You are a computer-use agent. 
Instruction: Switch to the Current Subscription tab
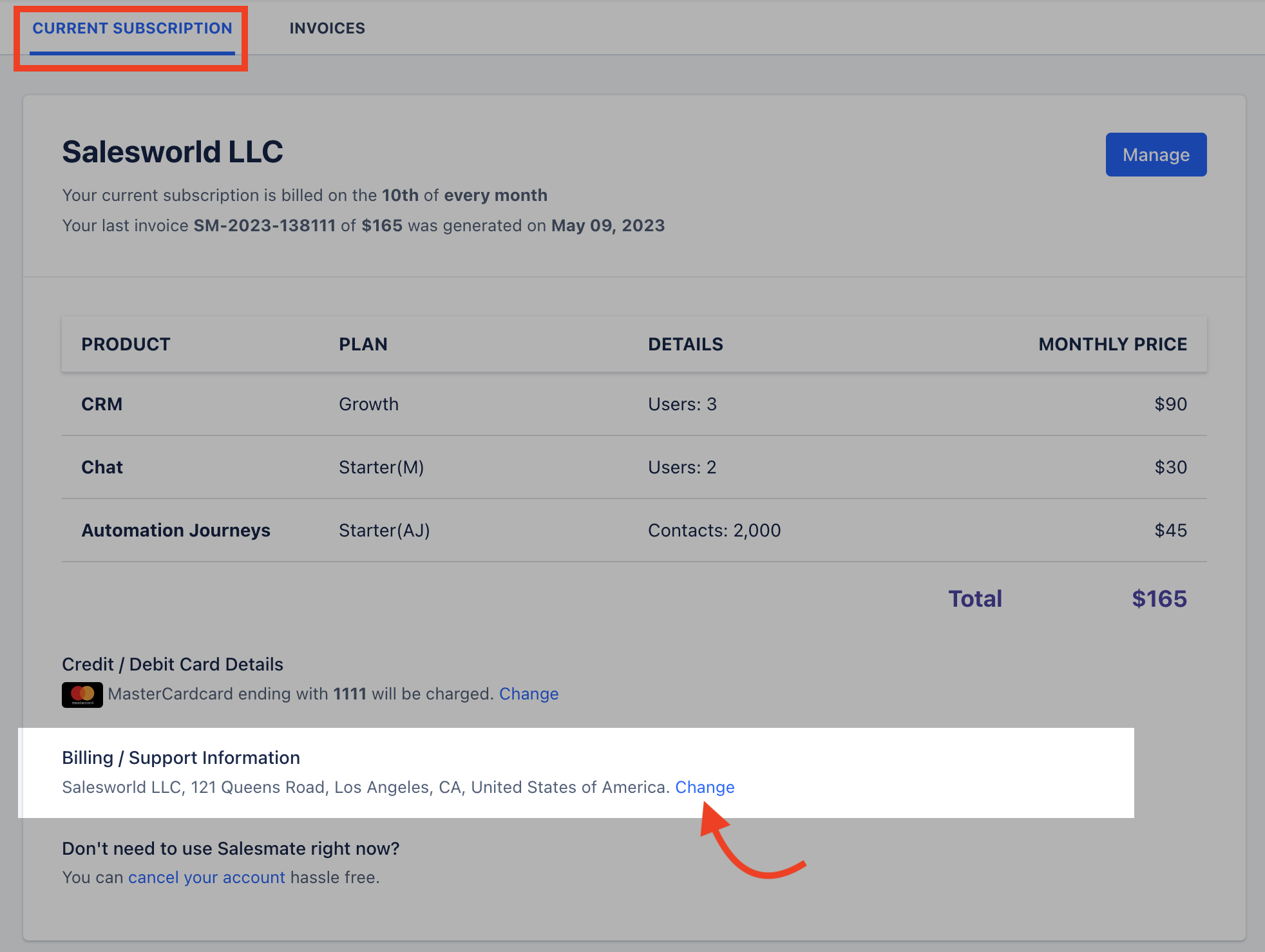tap(132, 28)
